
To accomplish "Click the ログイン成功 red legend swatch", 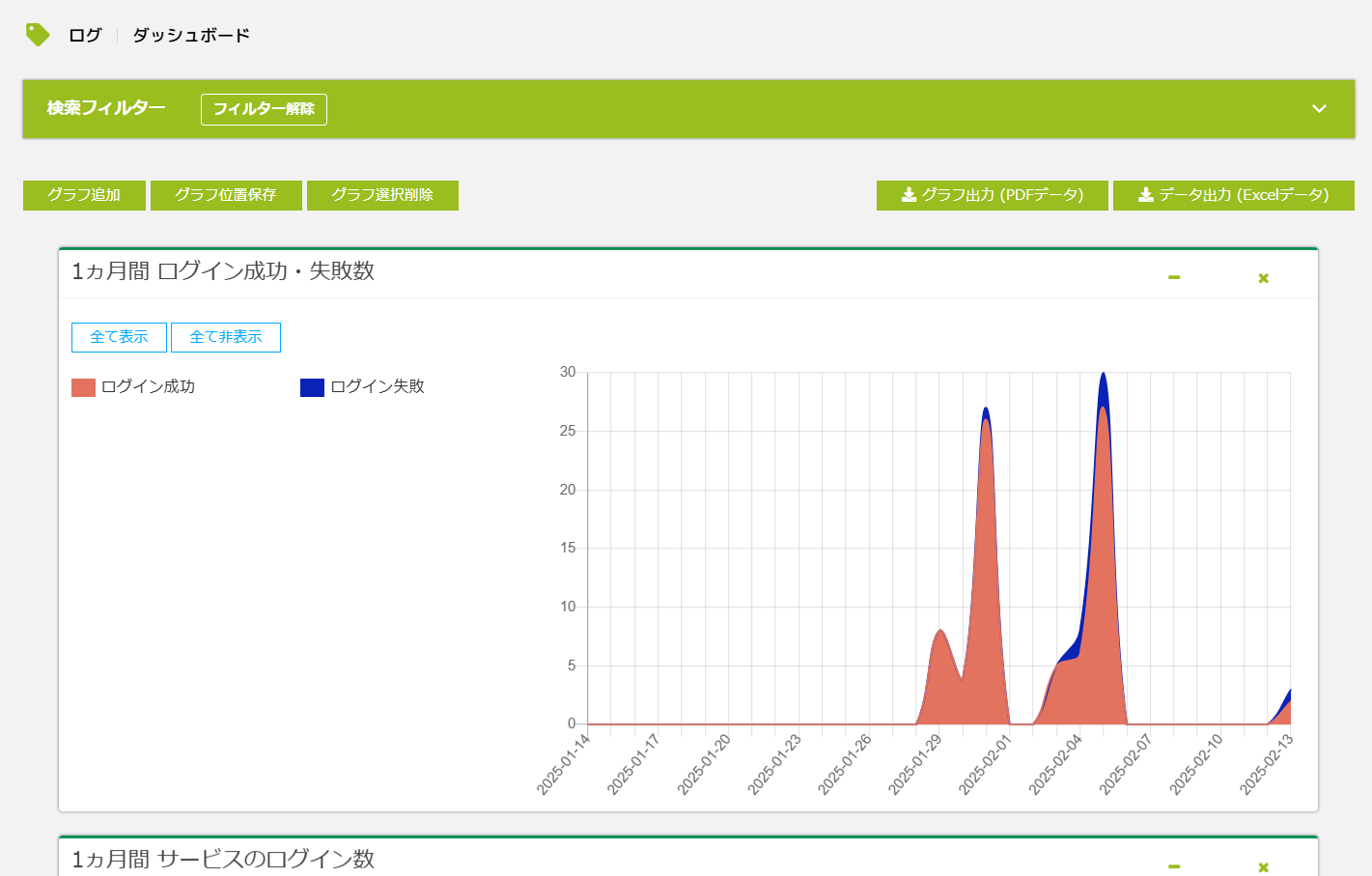I will coord(83,387).
